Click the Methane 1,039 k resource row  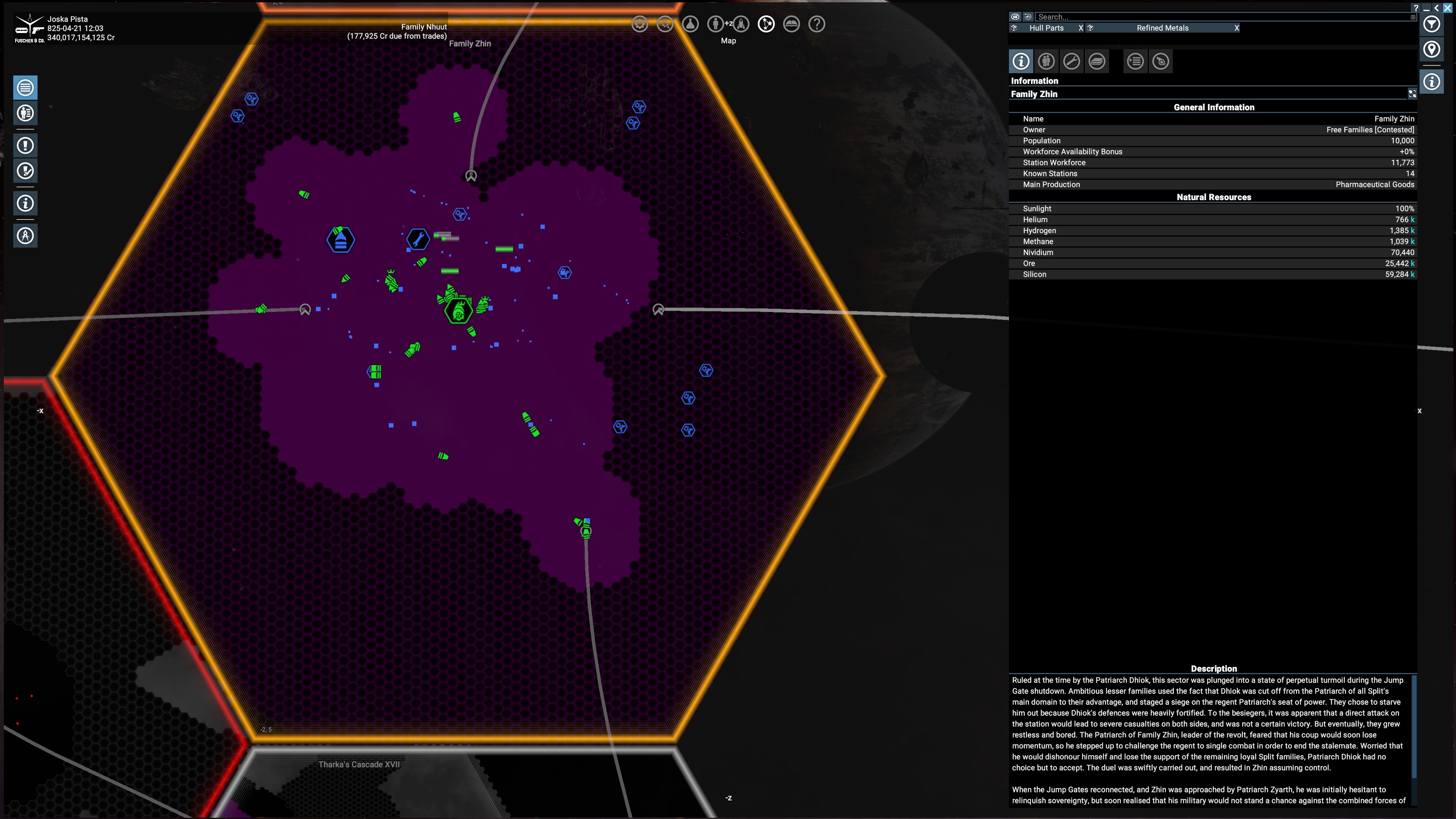[x=1213, y=242]
